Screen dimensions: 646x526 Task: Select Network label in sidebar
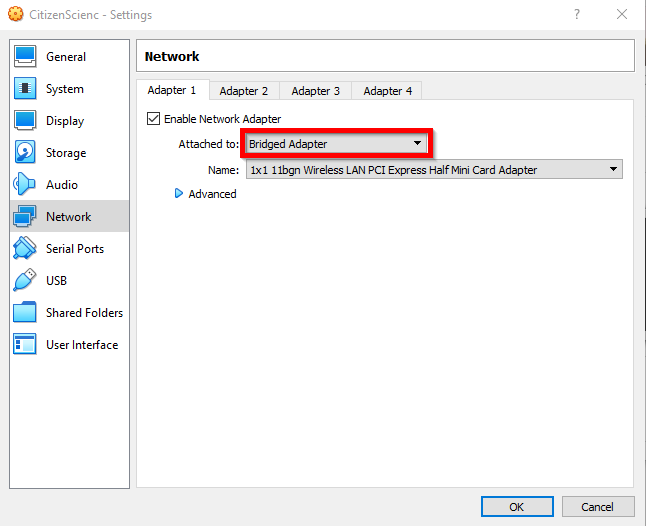pyautogui.click(x=68, y=217)
